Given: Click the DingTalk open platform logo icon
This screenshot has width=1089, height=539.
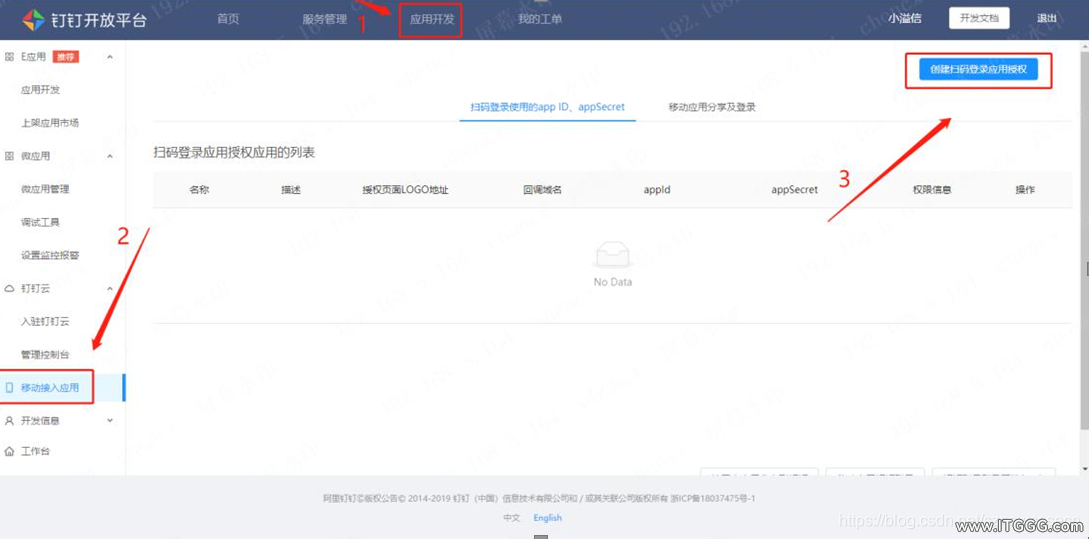Looking at the screenshot, I should coord(33,19).
